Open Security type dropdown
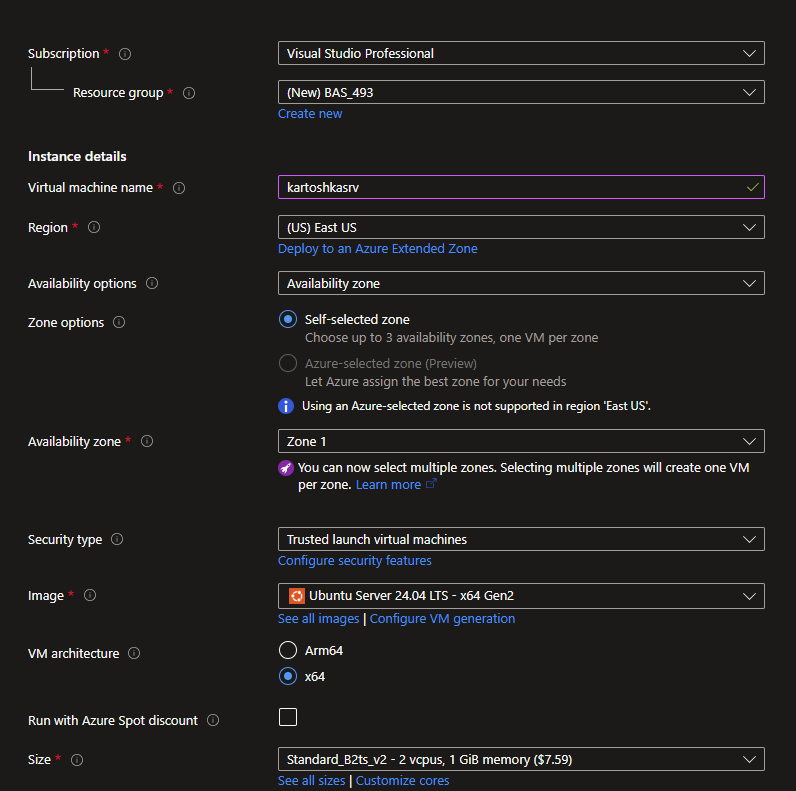The height and width of the screenshot is (791, 796). pos(521,539)
